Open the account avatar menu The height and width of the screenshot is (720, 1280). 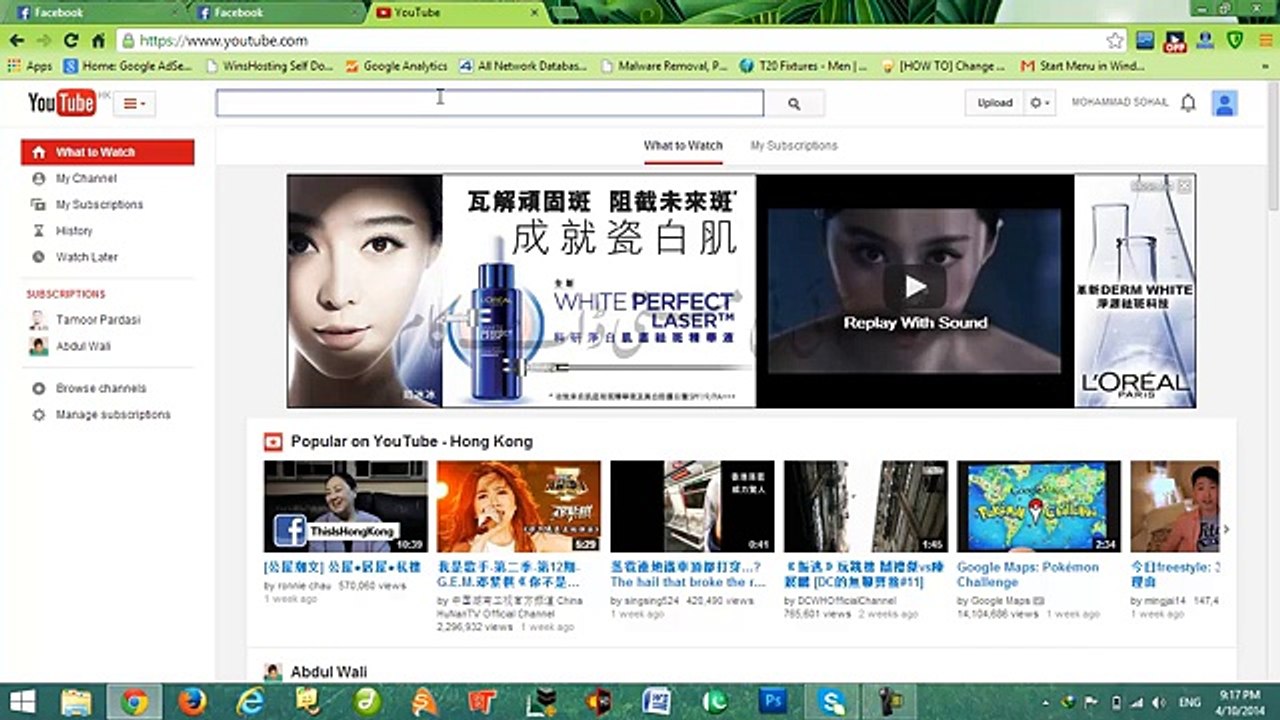[x=1224, y=102]
